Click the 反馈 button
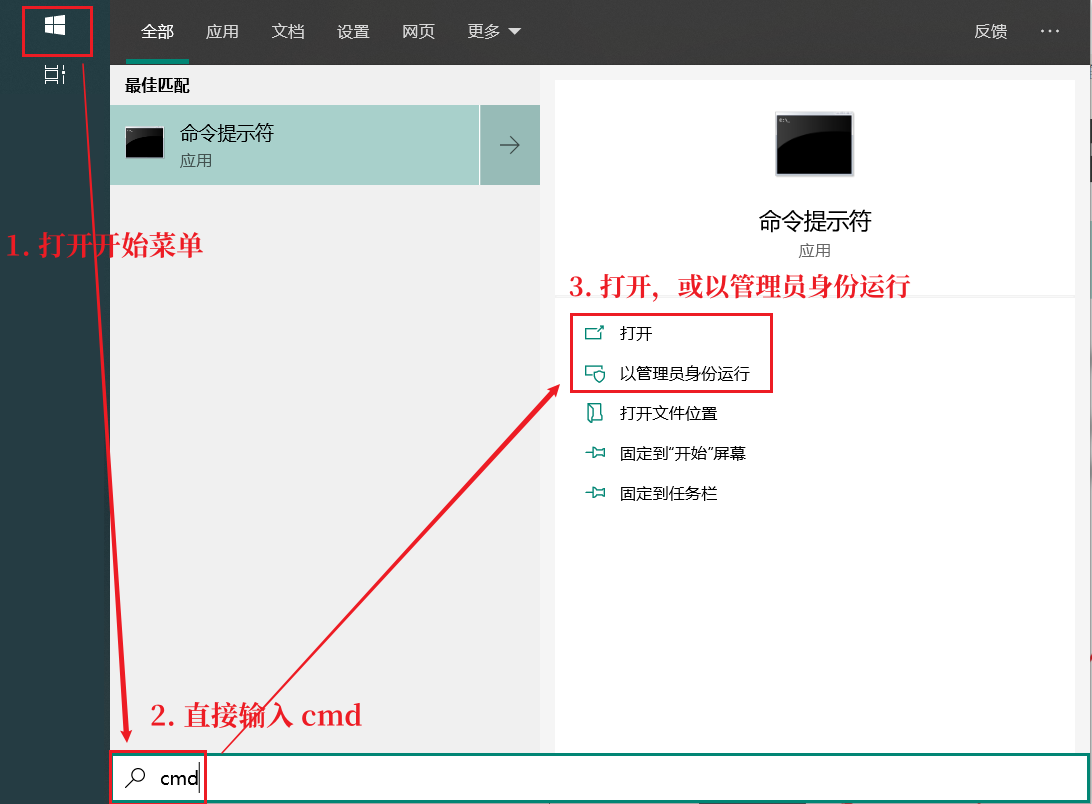This screenshot has height=804, width=1092. click(990, 31)
